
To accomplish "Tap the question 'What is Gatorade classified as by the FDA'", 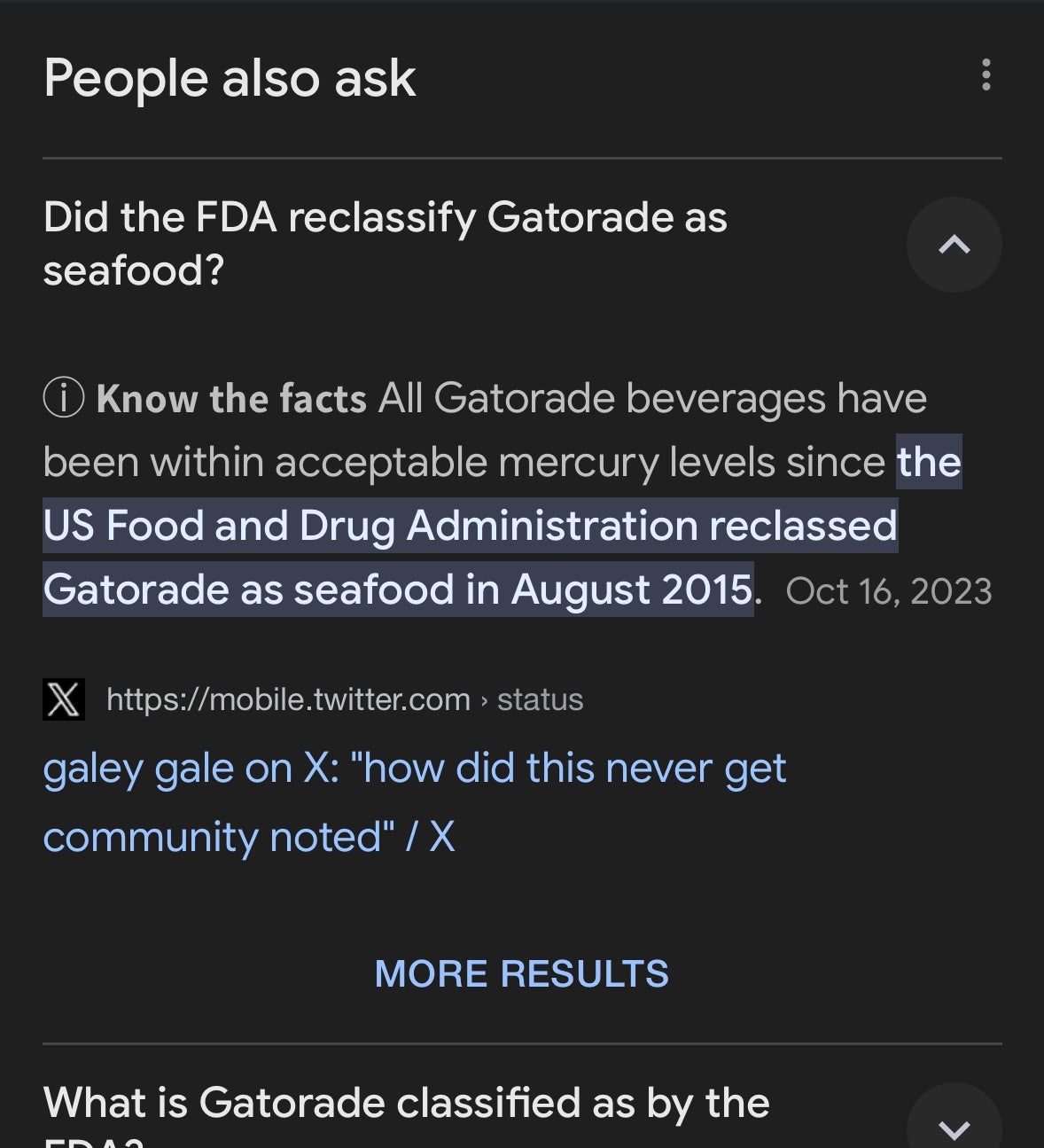I will 406,1105.
